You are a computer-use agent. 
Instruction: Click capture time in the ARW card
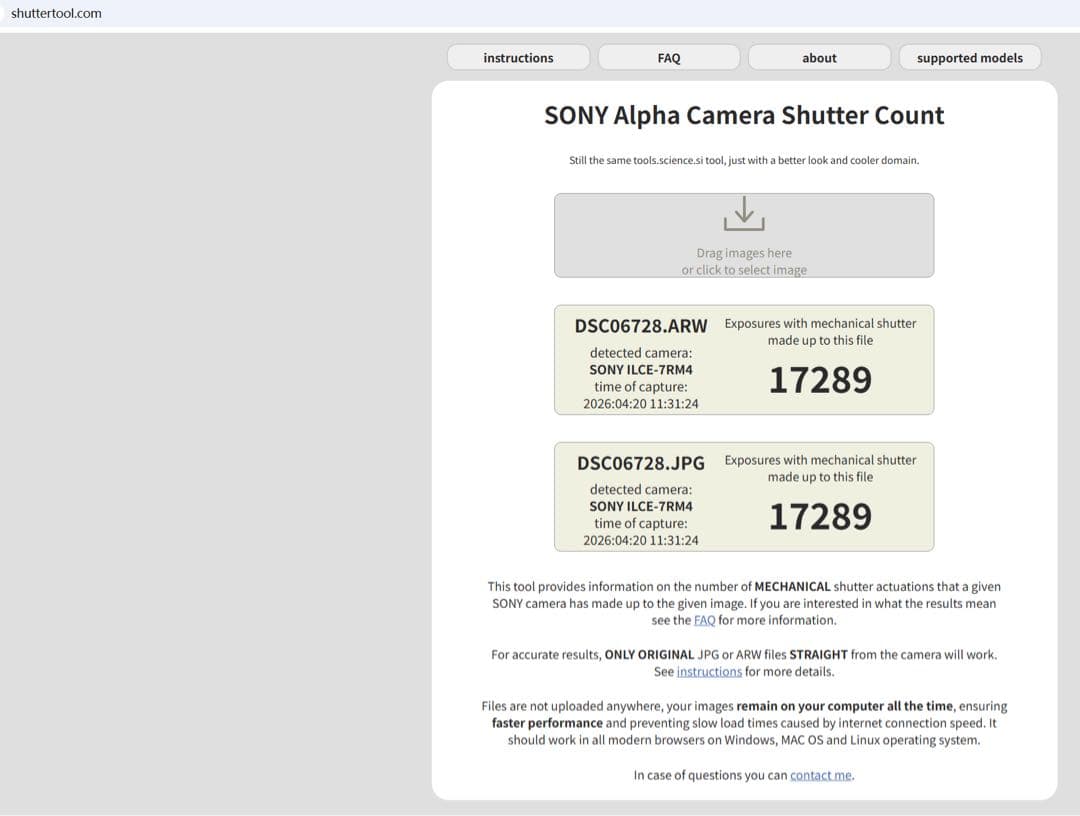[641, 404]
